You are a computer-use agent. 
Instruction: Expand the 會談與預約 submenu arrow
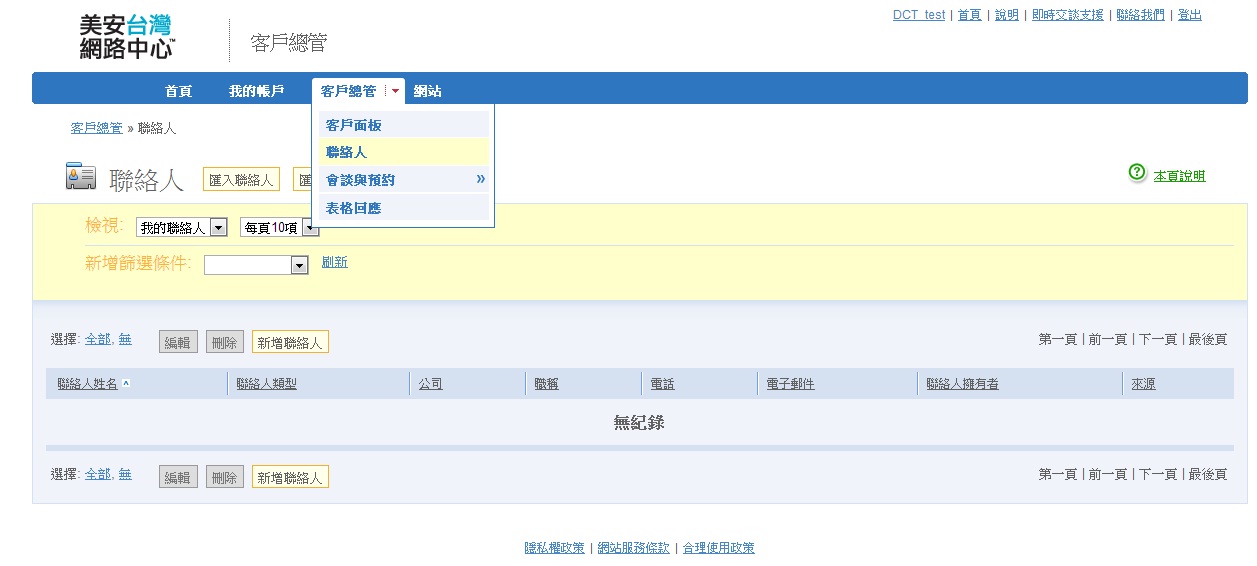(x=480, y=179)
